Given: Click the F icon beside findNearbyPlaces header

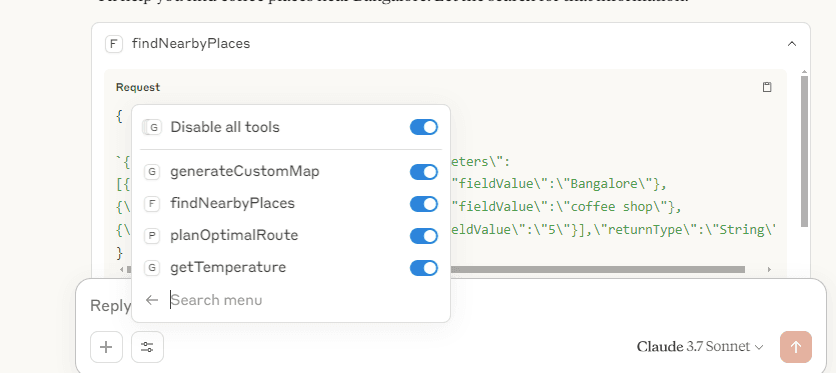Looking at the screenshot, I should [114, 44].
